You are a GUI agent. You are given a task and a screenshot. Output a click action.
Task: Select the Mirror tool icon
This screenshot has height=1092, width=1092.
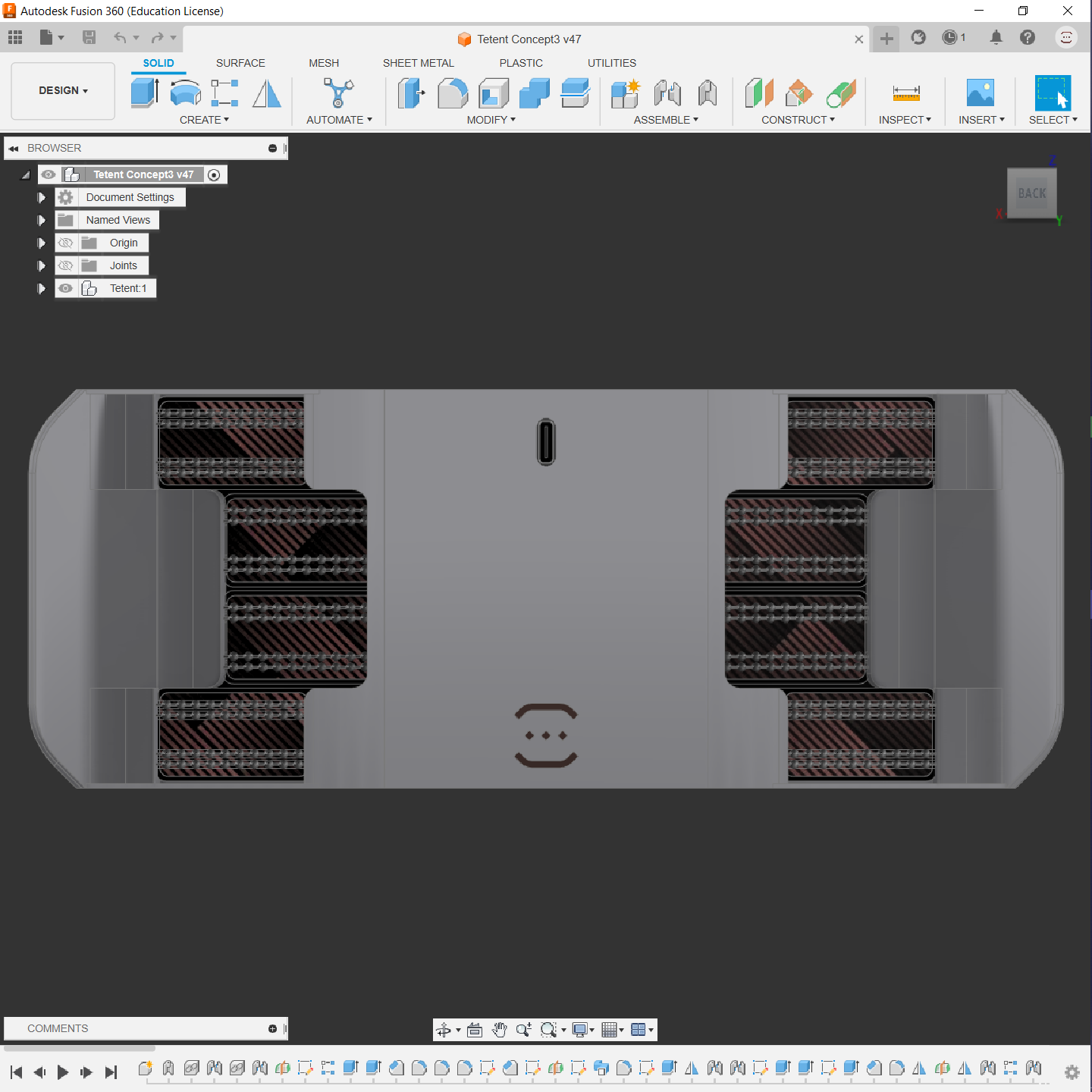coord(266,93)
